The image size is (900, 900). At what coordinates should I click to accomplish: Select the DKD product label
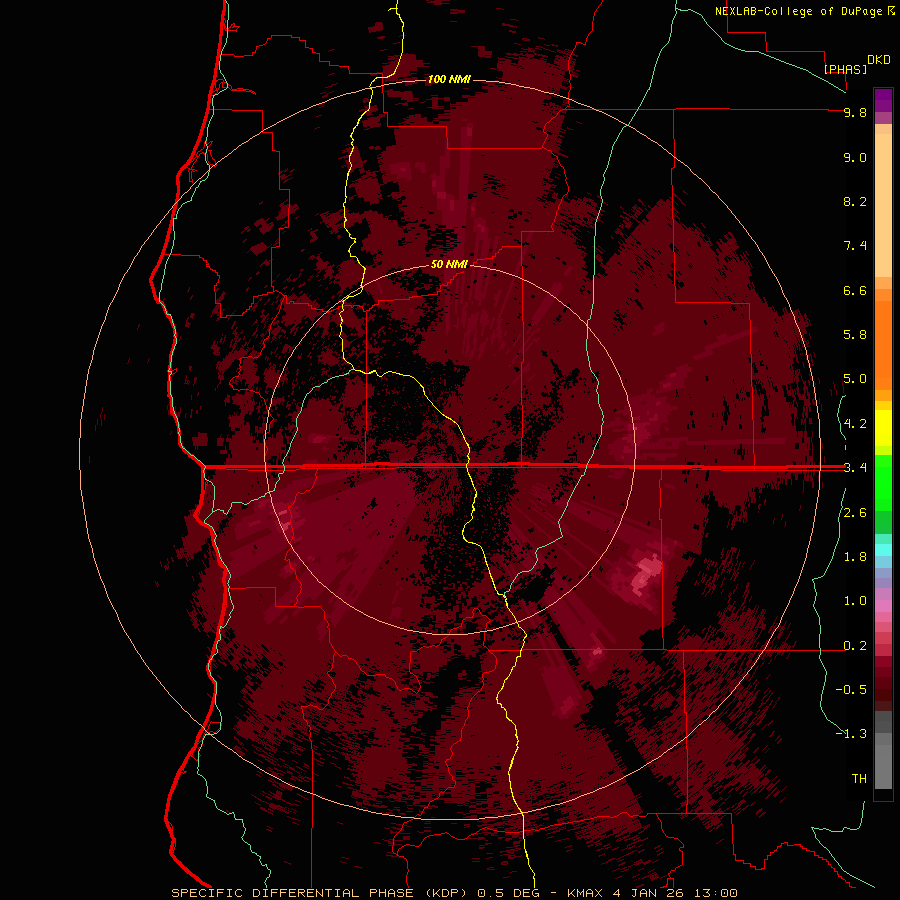878,60
